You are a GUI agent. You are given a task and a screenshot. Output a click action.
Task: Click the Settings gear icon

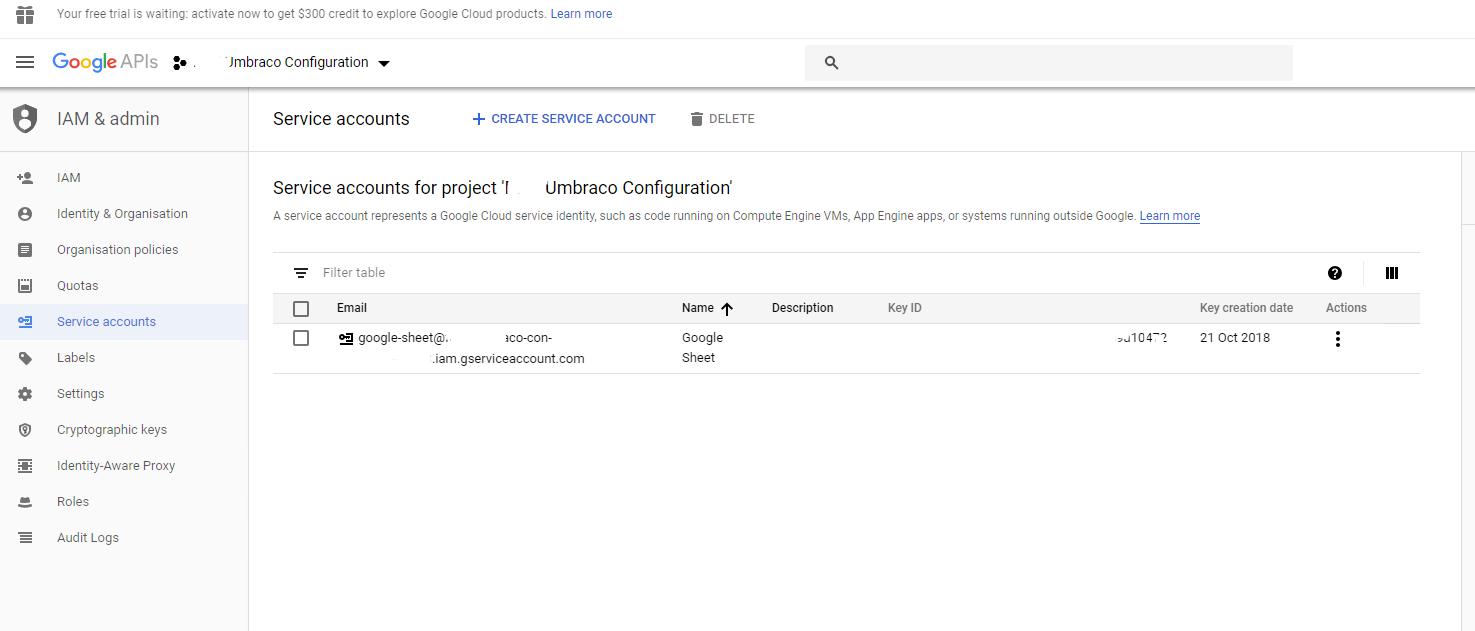point(25,394)
